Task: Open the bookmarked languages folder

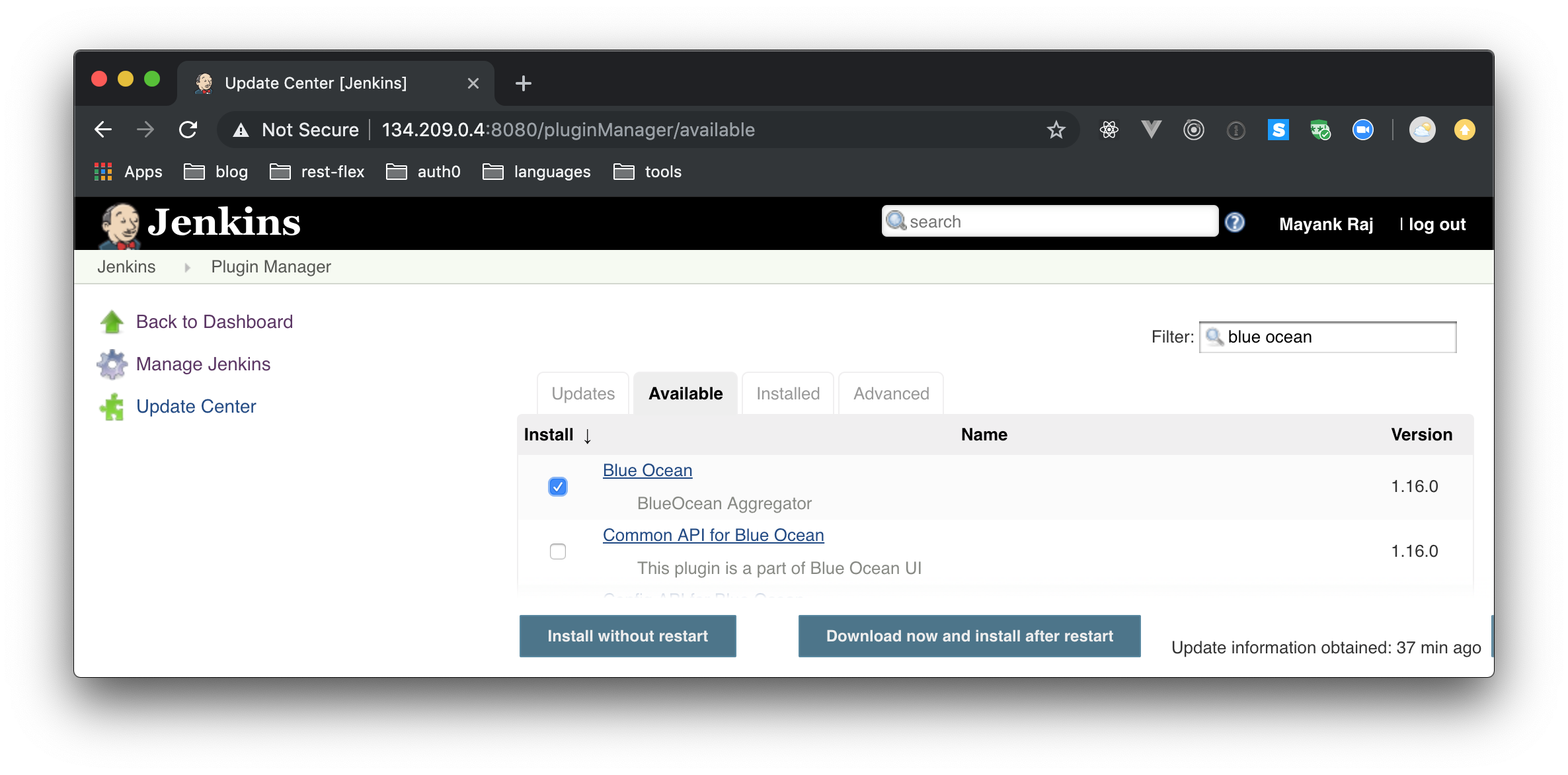Action: pos(537,172)
